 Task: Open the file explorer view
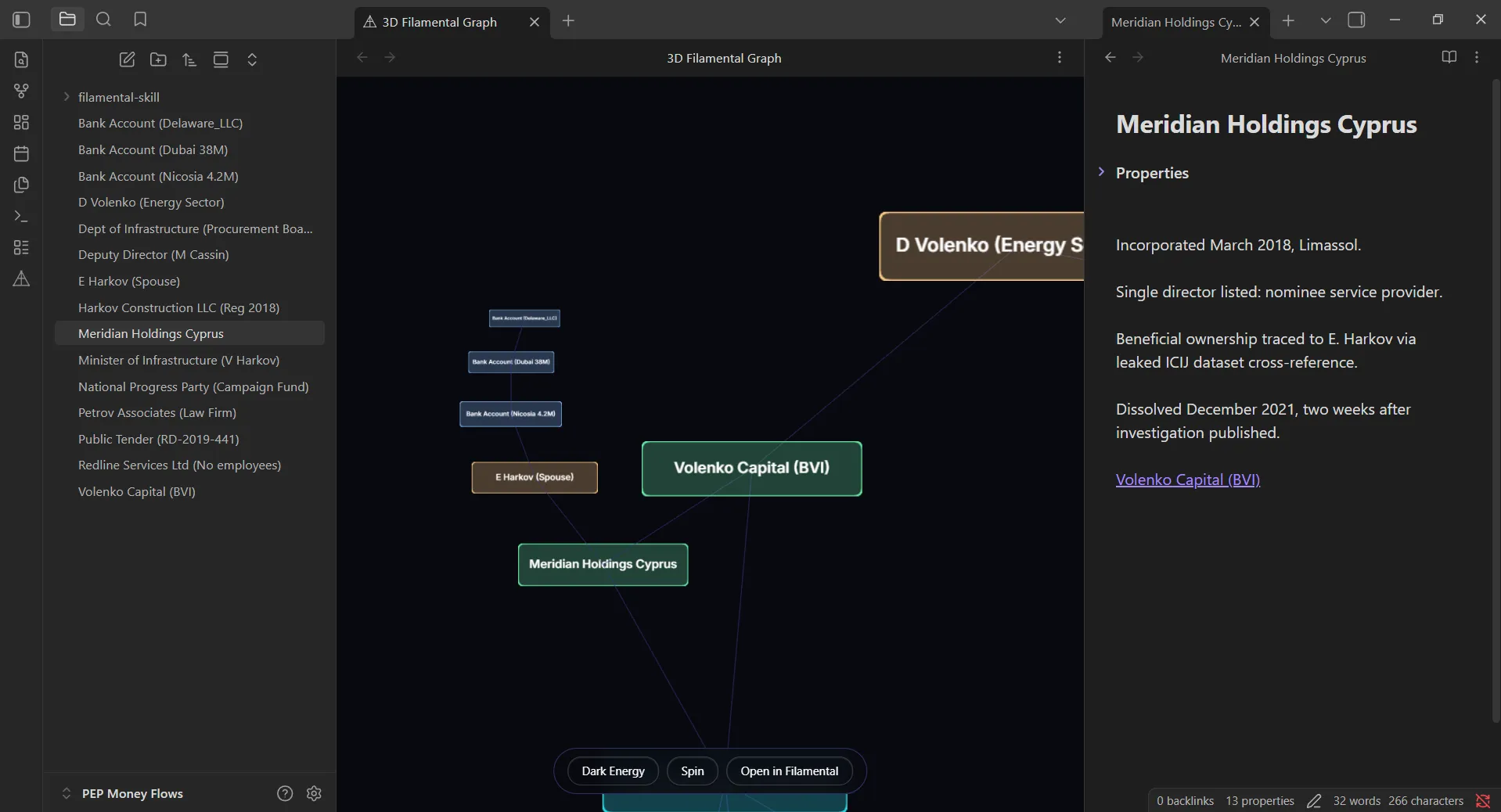tap(67, 20)
